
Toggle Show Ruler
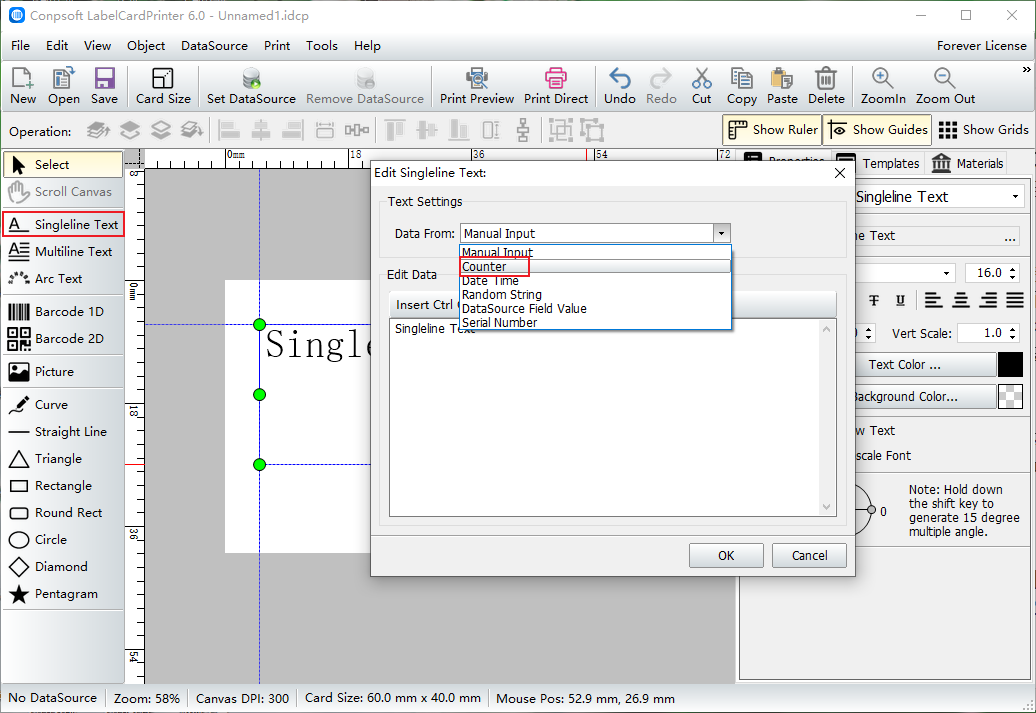pos(772,130)
